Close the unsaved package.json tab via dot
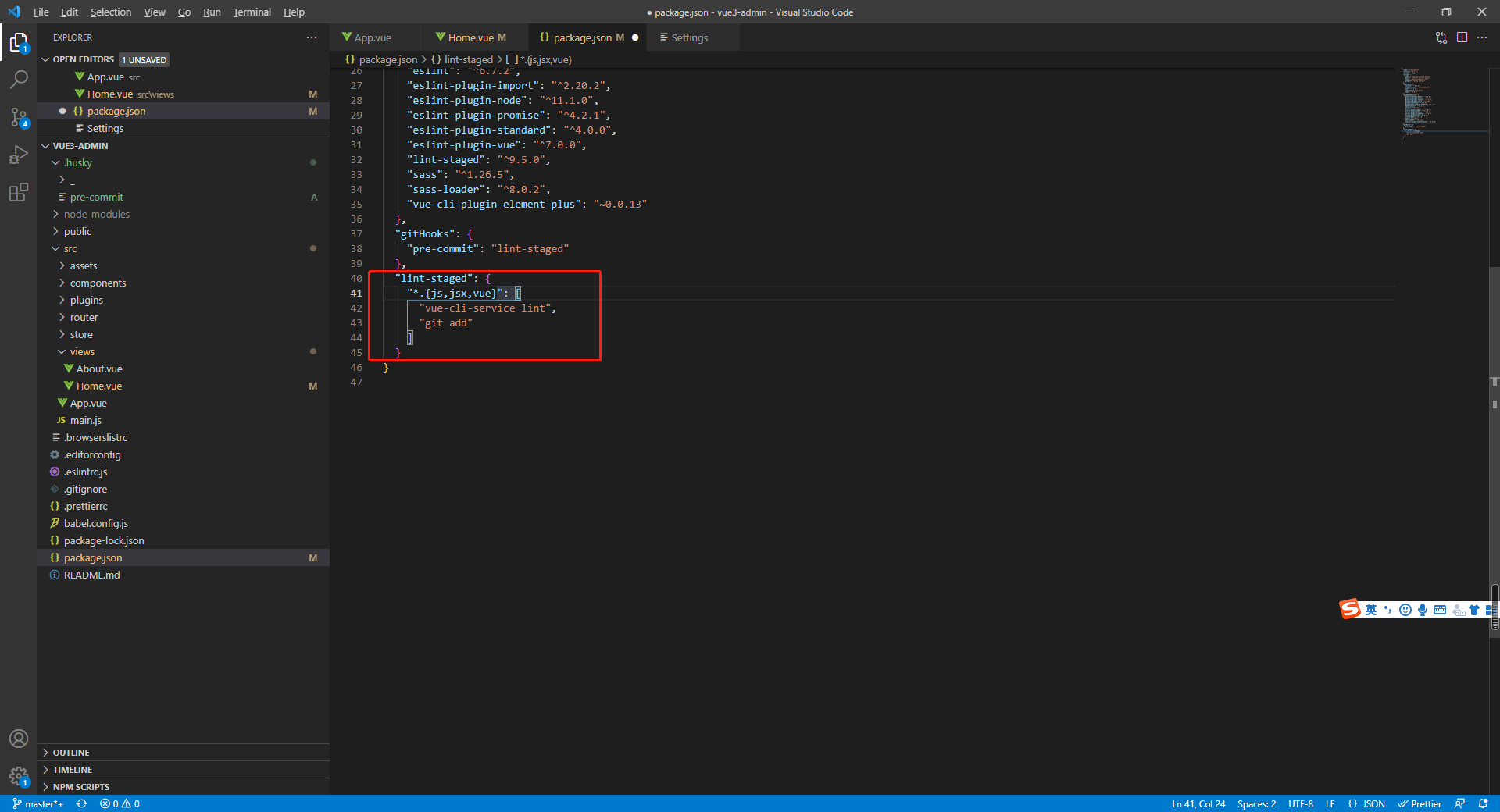This screenshot has width=1500, height=812. (635, 37)
